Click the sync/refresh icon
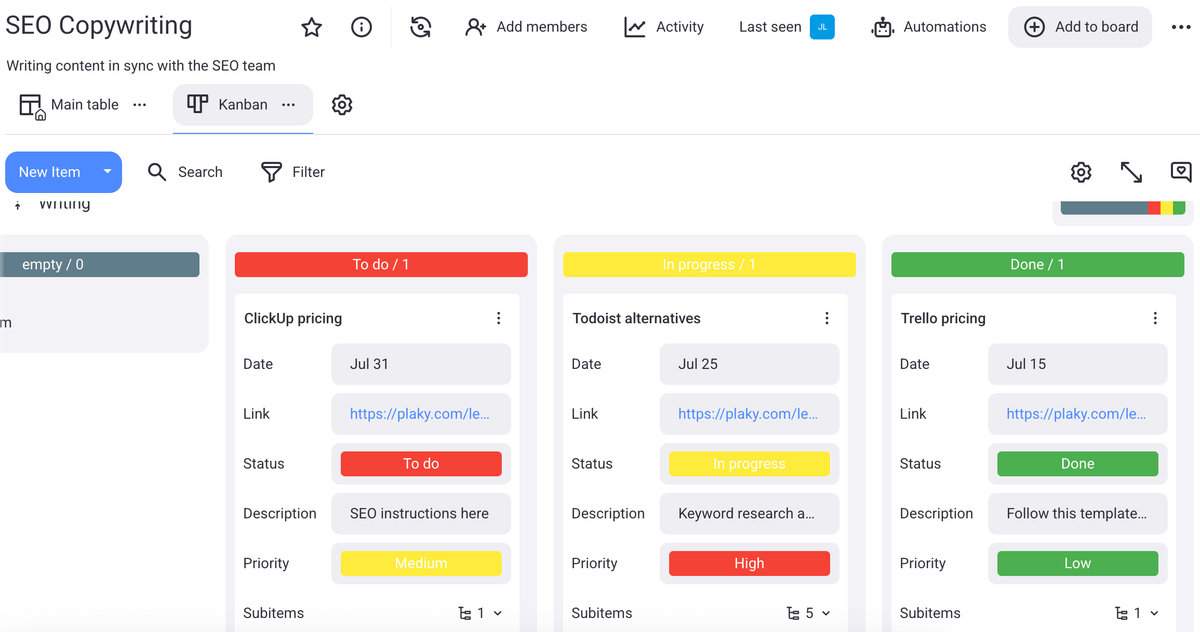This screenshot has height=632, width=1200. coord(420,27)
